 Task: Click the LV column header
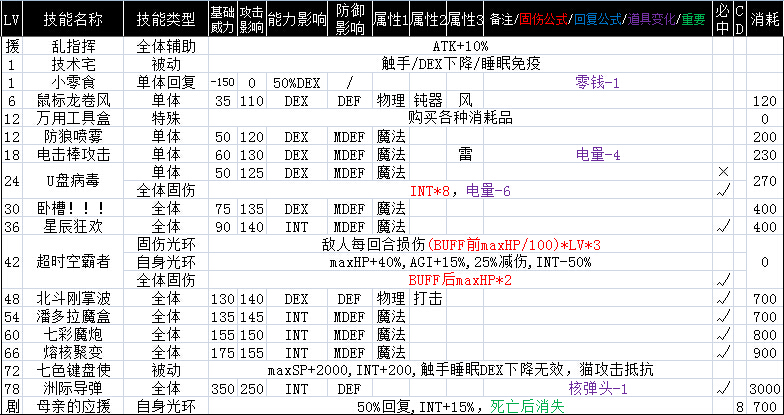12,20
